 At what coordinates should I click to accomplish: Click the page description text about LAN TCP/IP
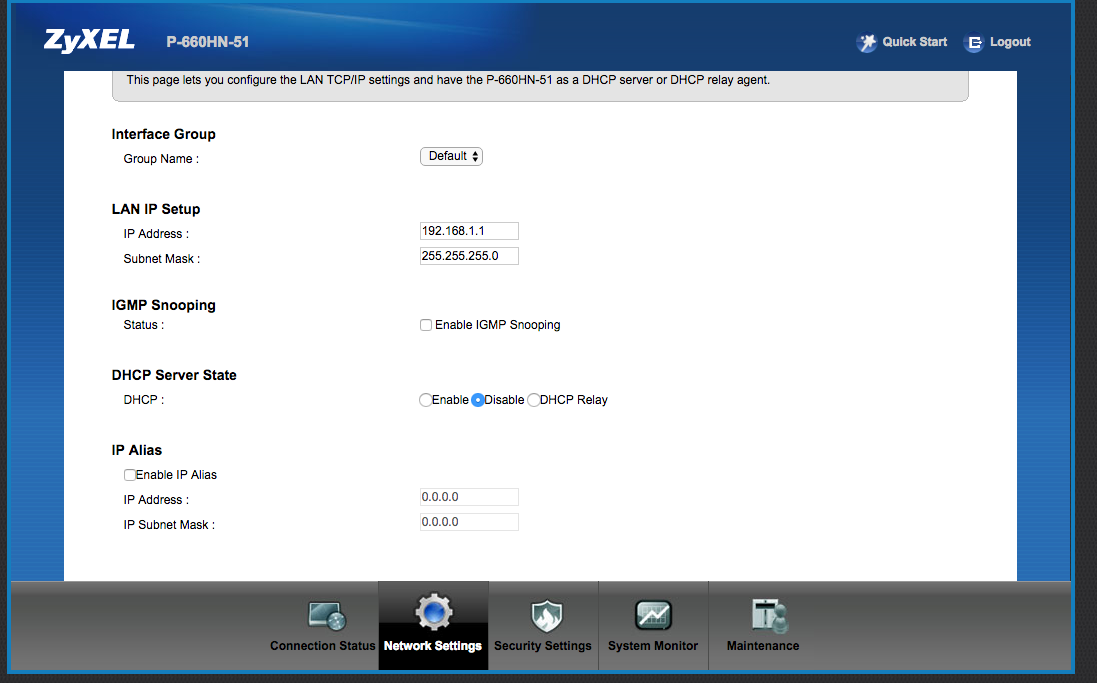pyautogui.click(x=448, y=80)
